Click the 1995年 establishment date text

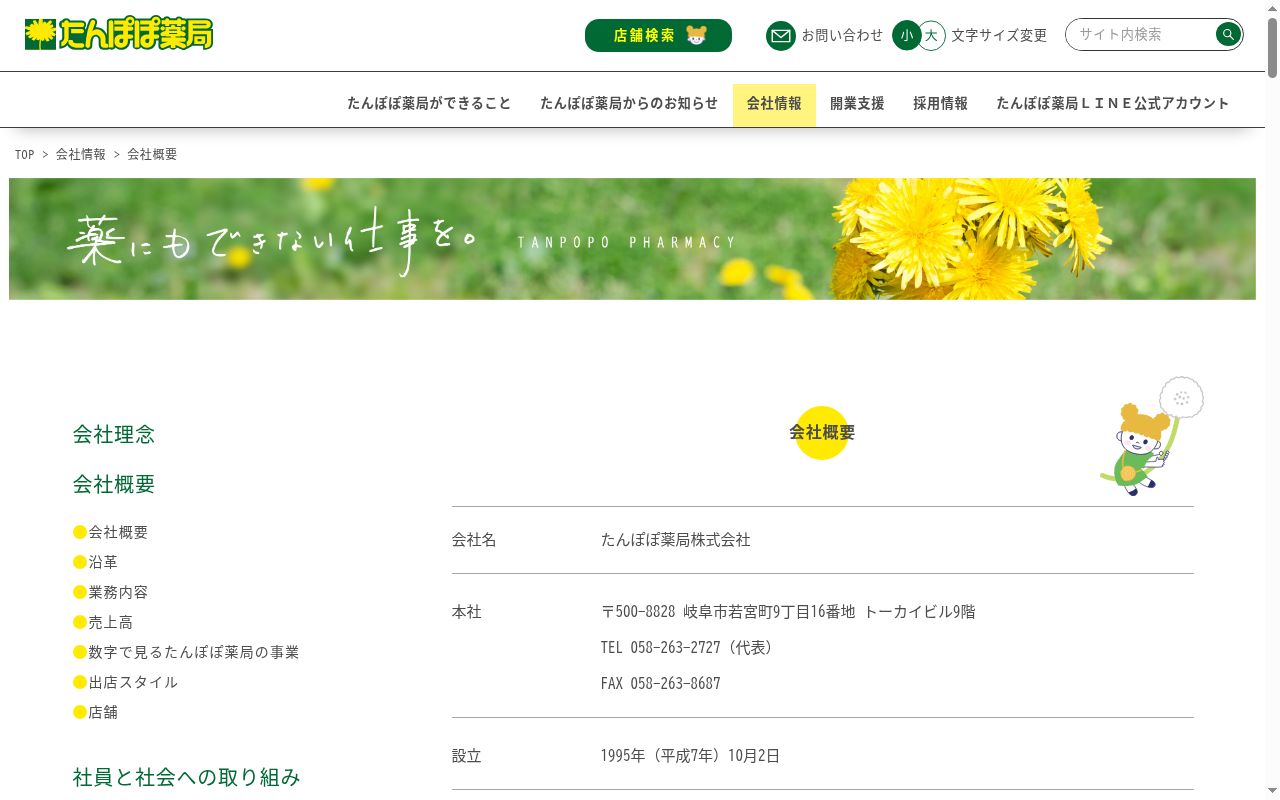(690, 756)
